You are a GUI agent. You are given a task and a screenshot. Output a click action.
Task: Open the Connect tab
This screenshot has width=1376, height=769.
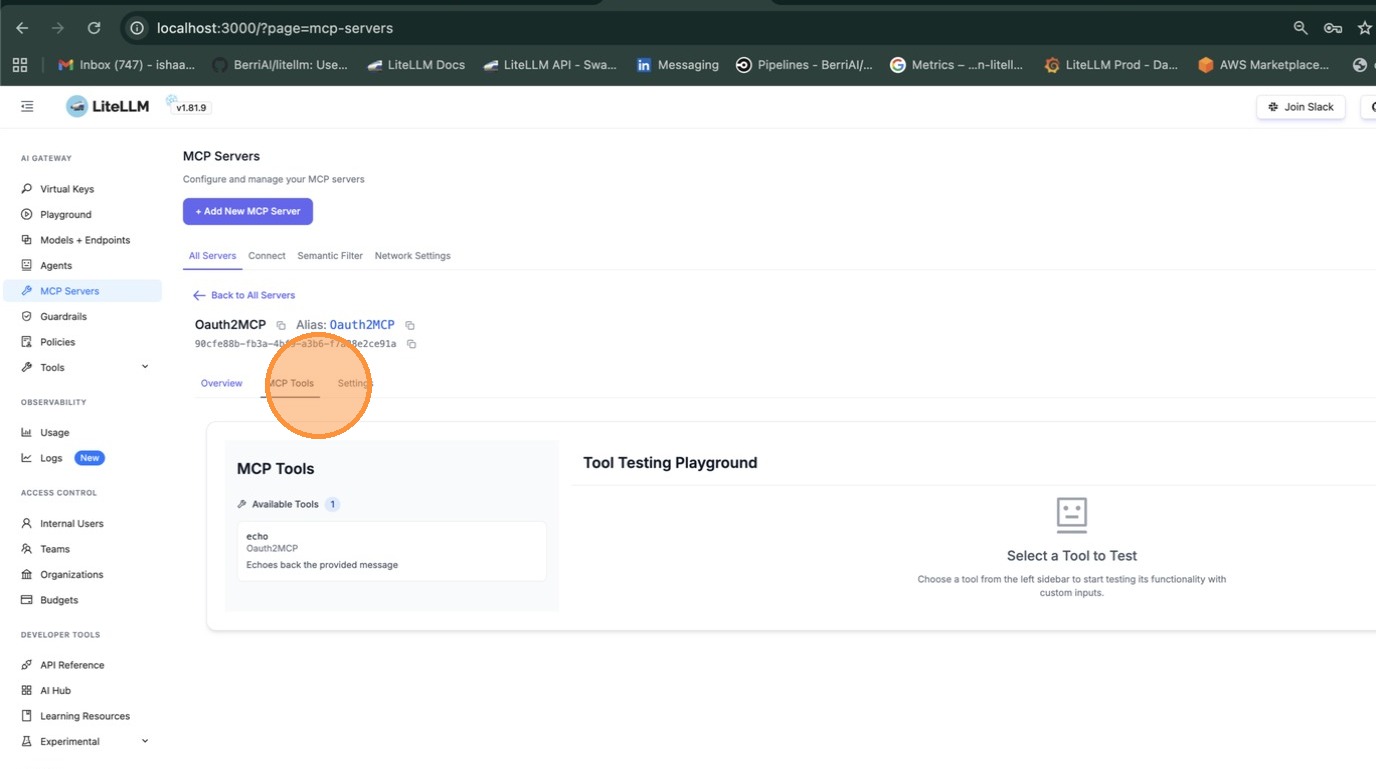coord(267,256)
